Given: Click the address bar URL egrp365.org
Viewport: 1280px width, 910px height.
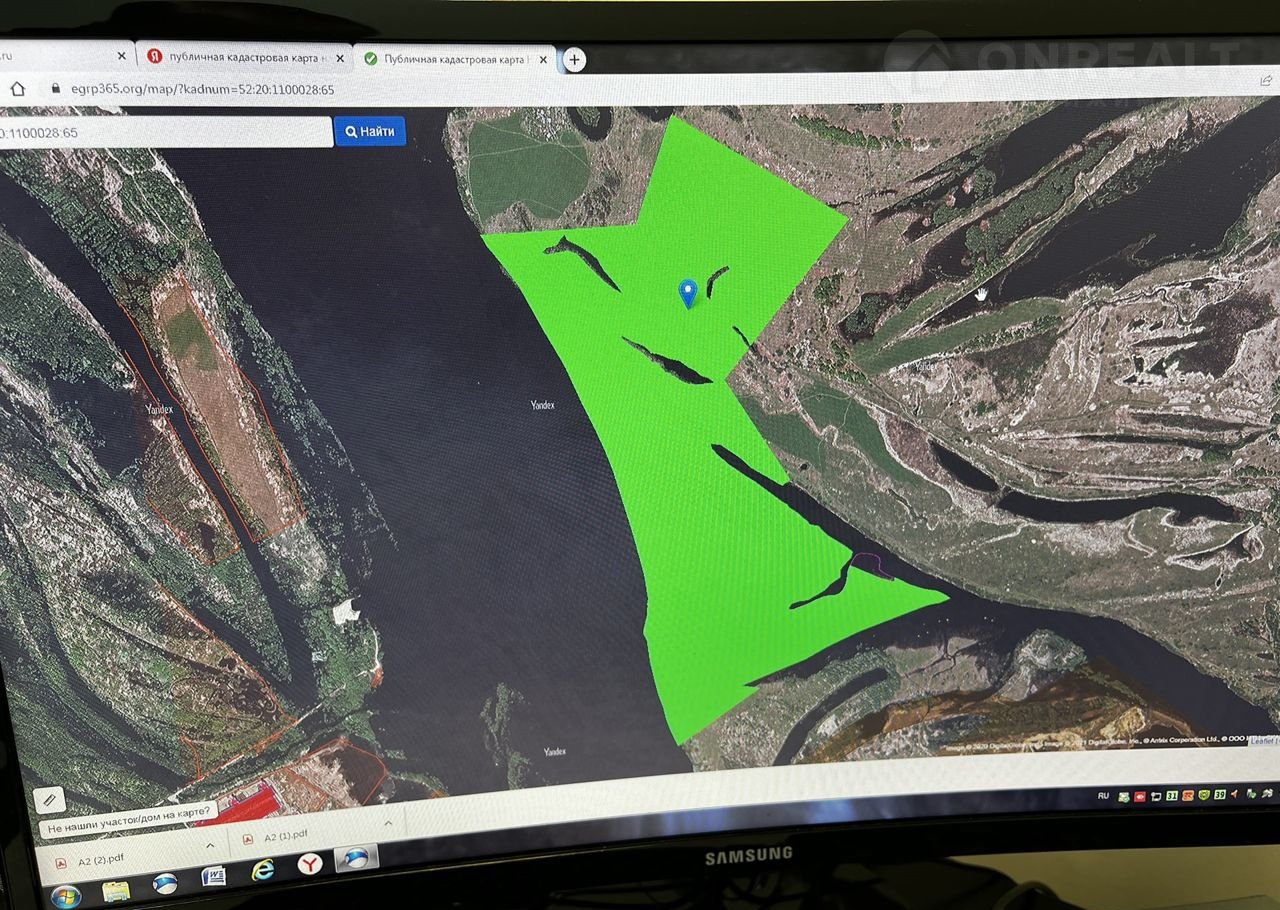Looking at the screenshot, I should (x=200, y=89).
